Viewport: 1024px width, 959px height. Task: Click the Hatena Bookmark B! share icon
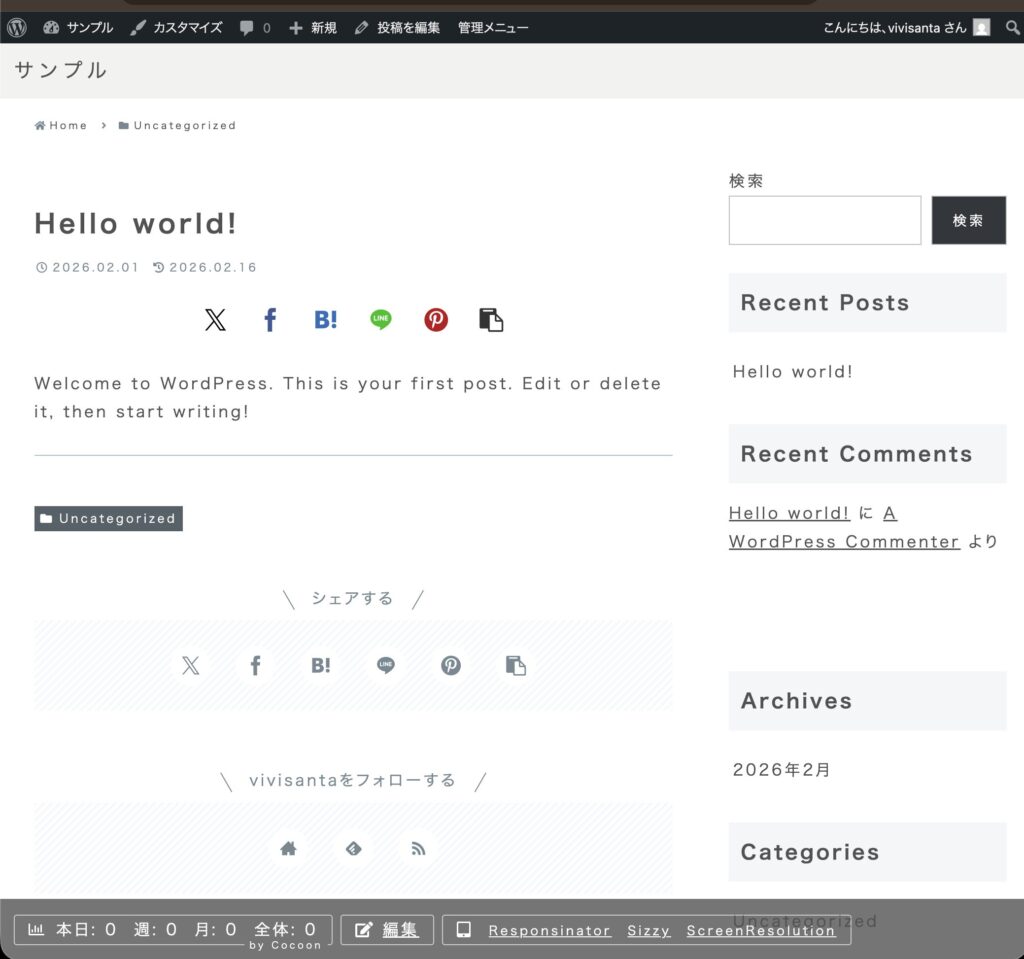pyautogui.click(x=326, y=320)
